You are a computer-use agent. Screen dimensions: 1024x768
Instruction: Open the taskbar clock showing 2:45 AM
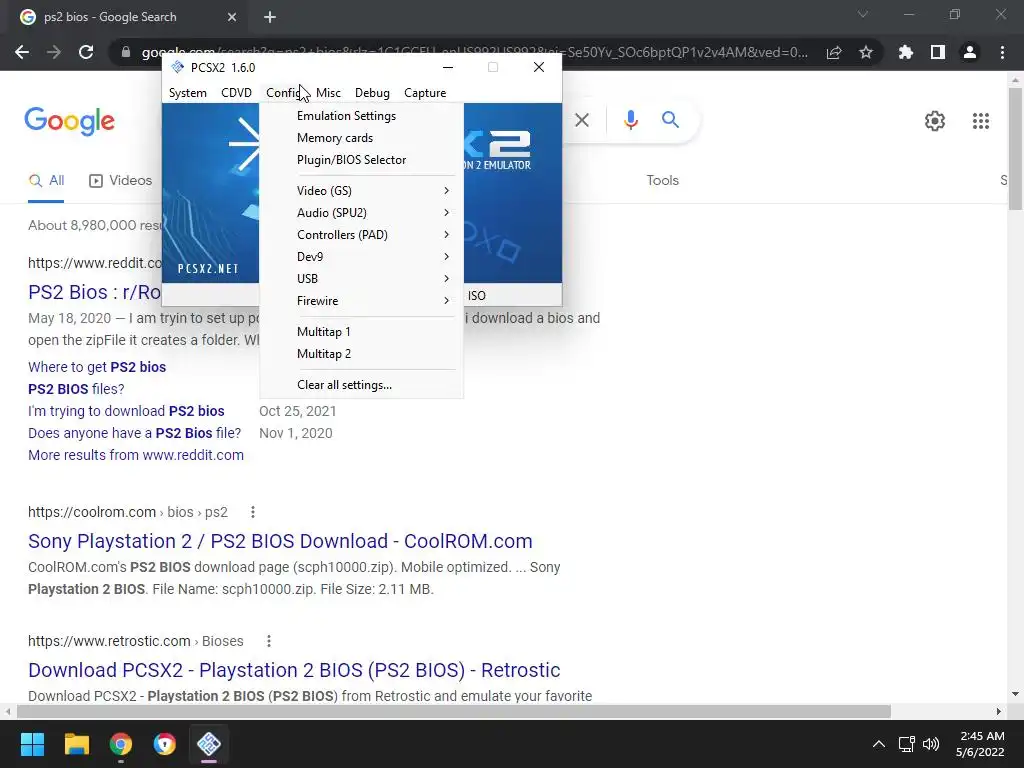tap(981, 744)
